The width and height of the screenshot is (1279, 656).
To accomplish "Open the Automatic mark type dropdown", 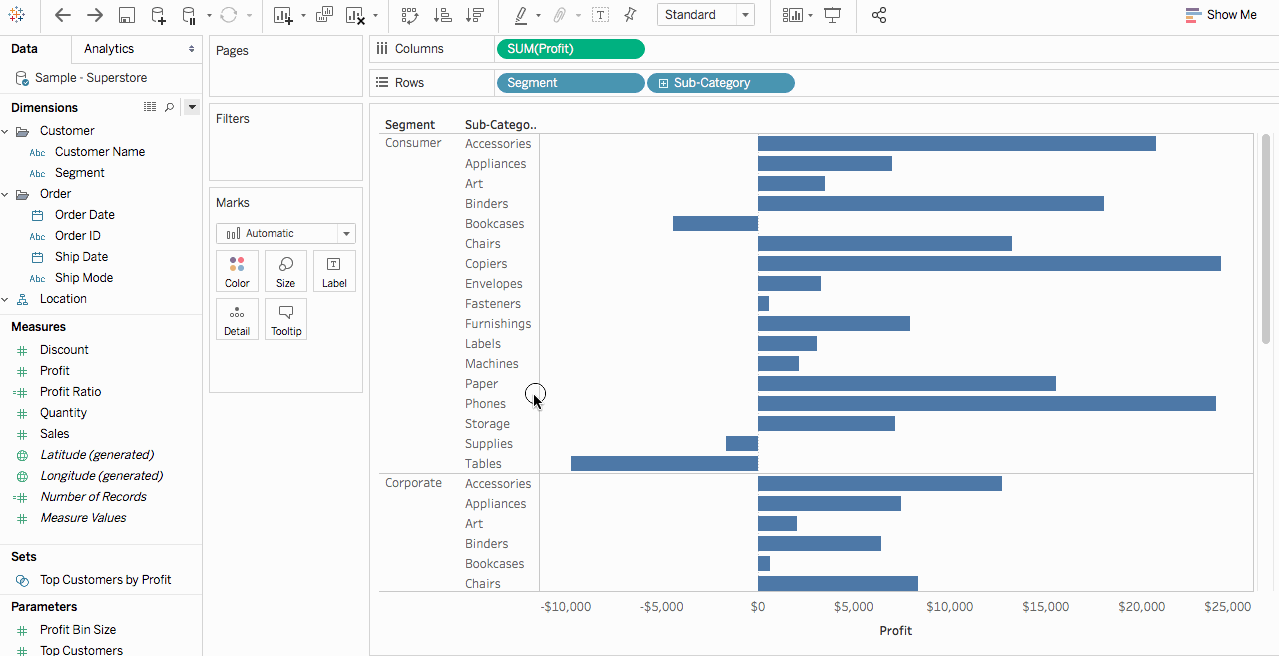I will (x=345, y=233).
